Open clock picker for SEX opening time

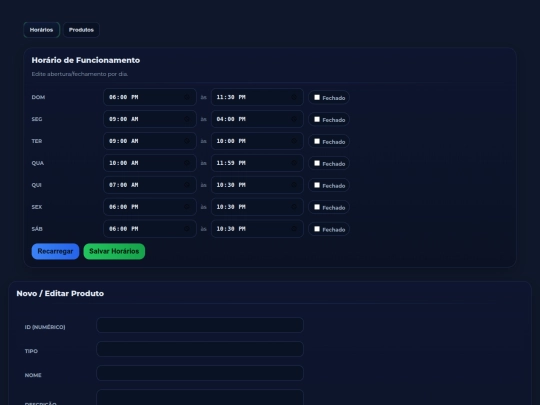[187, 207]
